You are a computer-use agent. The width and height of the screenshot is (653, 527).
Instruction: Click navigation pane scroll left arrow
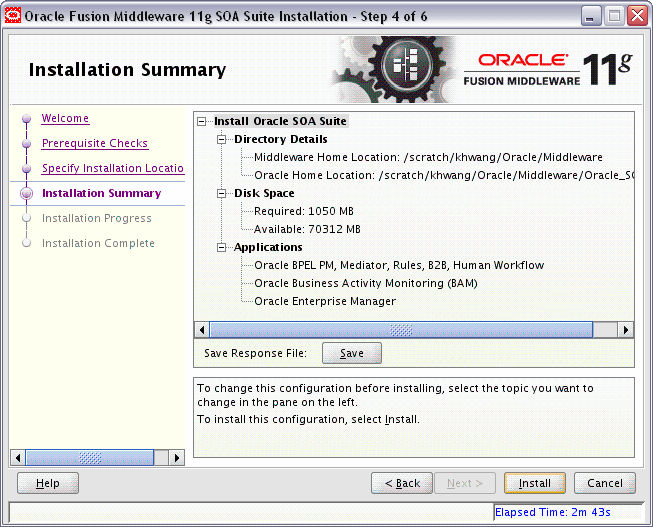click(x=18, y=458)
